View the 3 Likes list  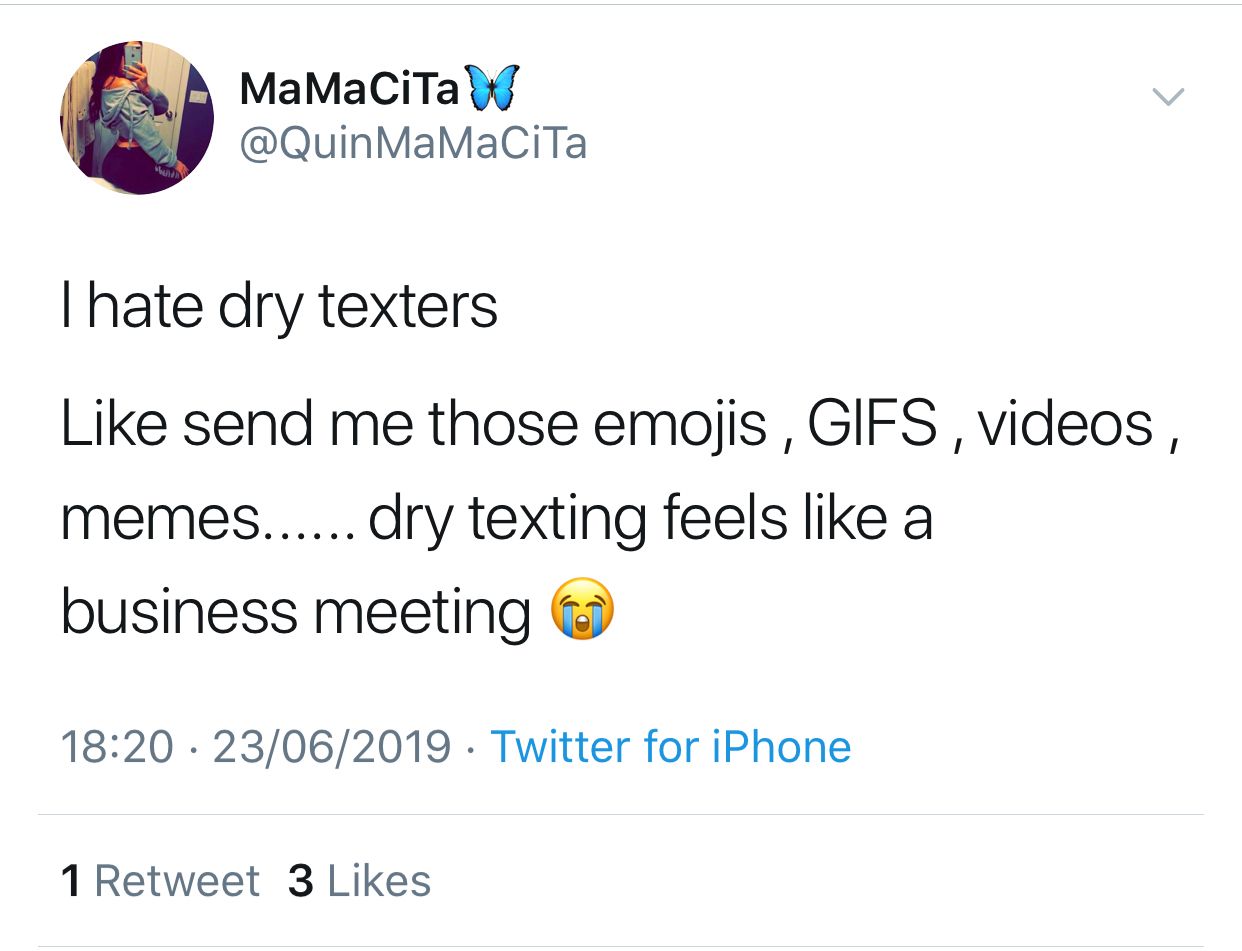tap(359, 881)
